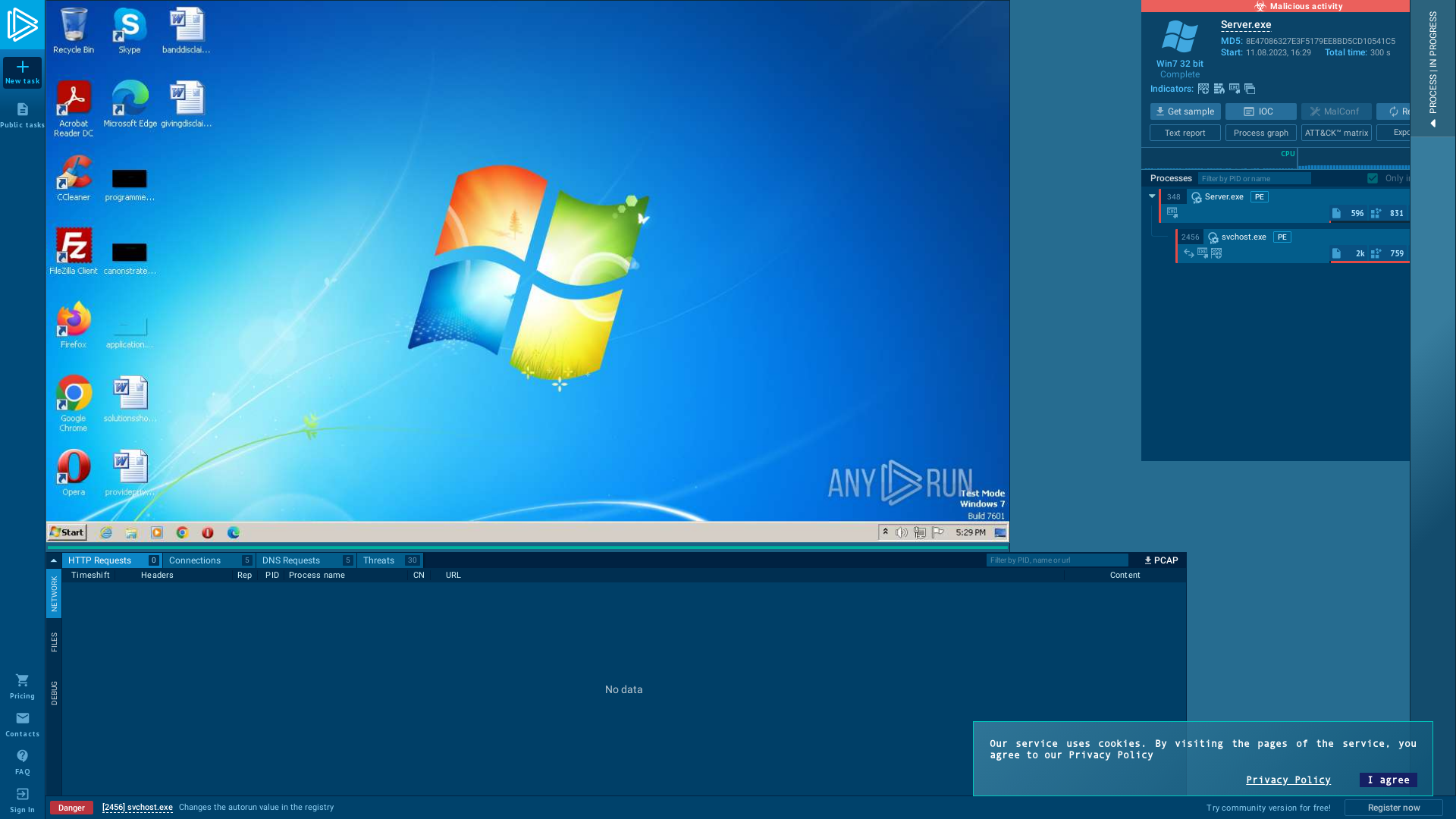This screenshot has width=1456, height=819.
Task: Select the Google Chrome desktop icon
Action: click(x=74, y=403)
